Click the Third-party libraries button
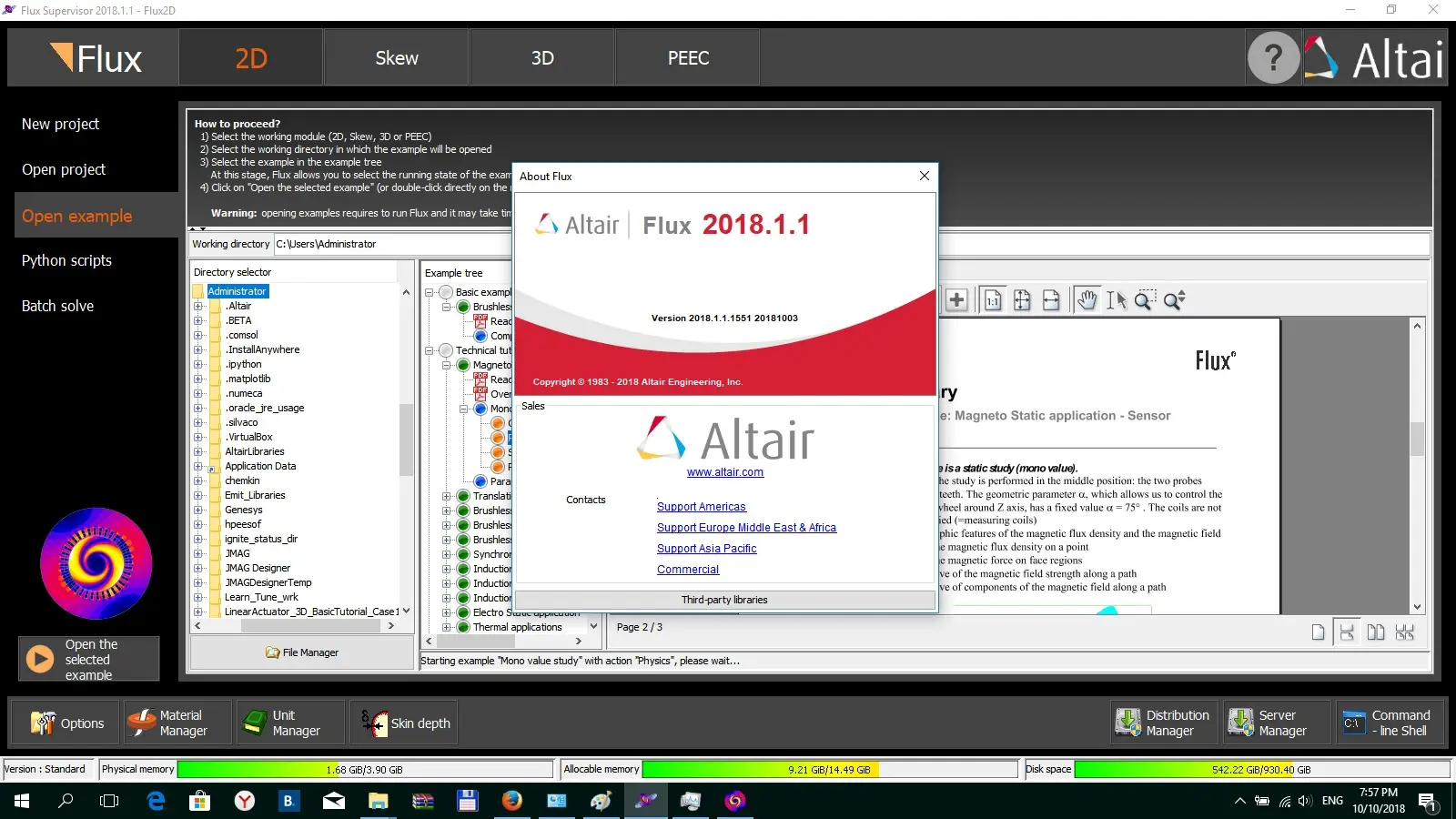Image resolution: width=1456 pixels, height=819 pixels. pyautogui.click(x=724, y=600)
